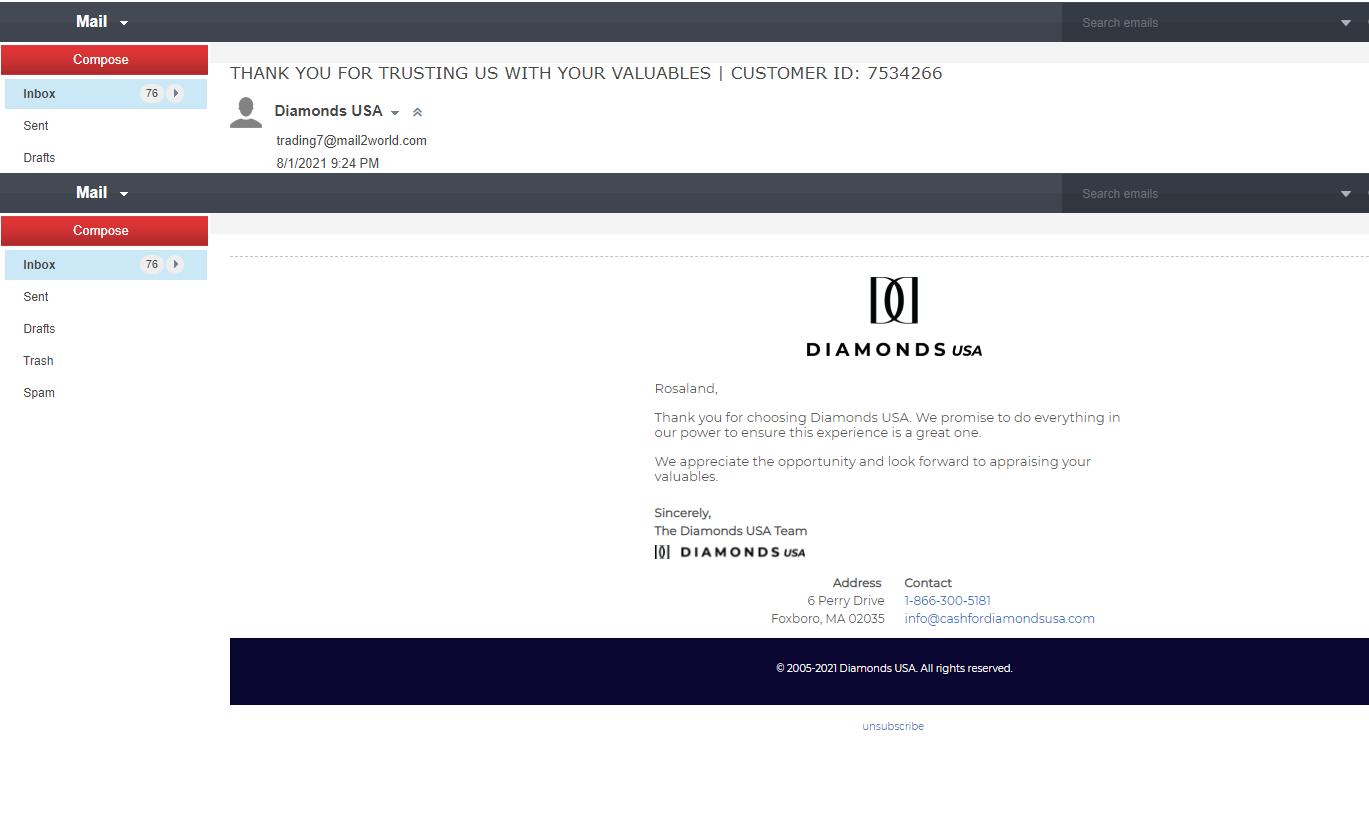Open the Mail dropdown in the topmost header bar

point(102,22)
